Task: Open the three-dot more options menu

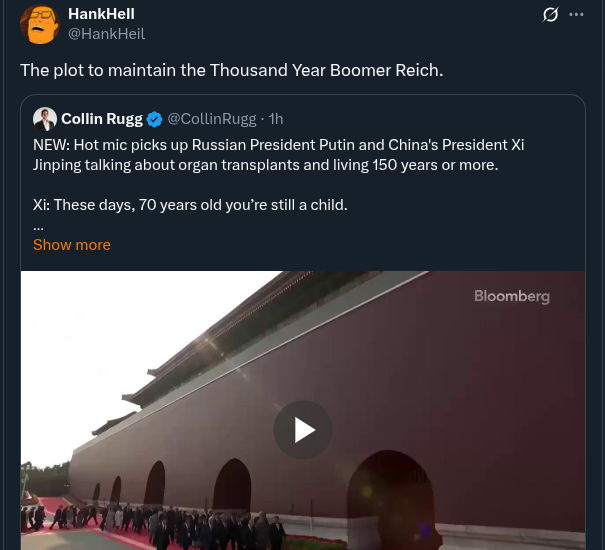Action: click(576, 15)
